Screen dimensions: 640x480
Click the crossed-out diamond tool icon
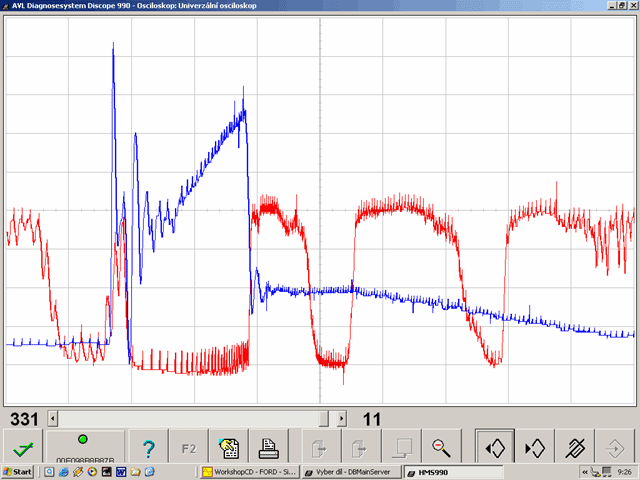575,446
